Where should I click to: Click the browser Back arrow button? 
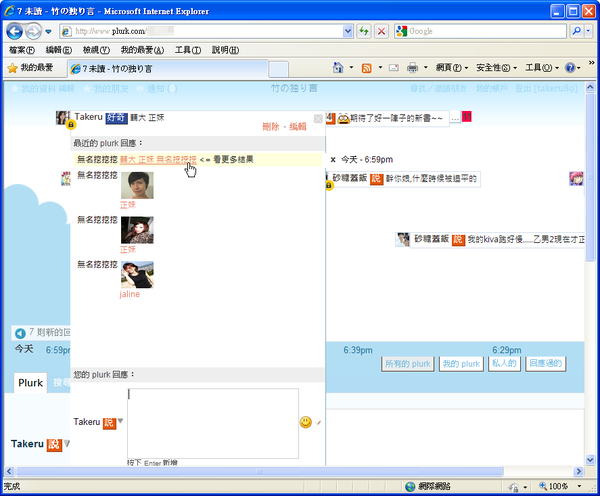tap(15, 31)
